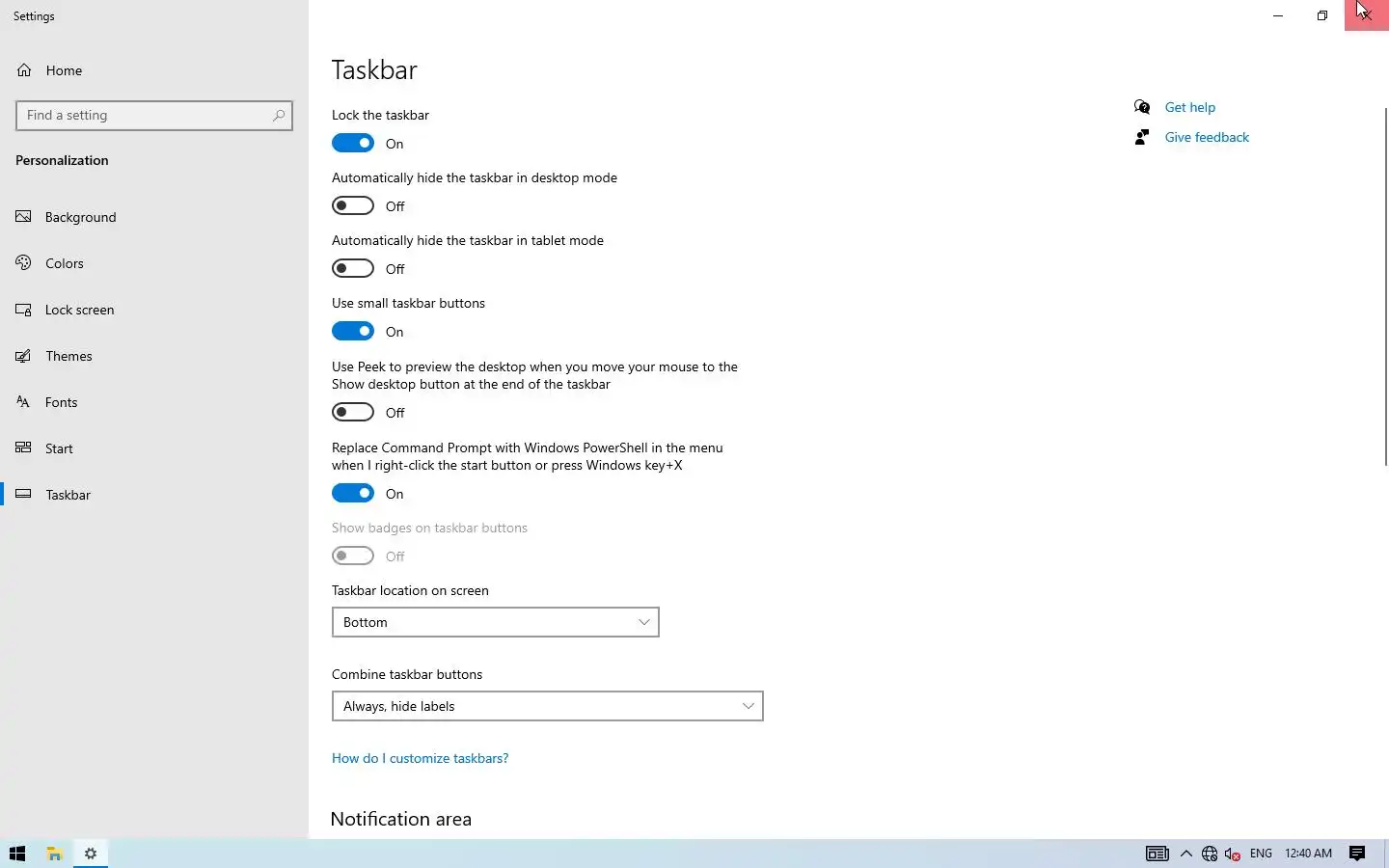Toggle Show badges on taskbar buttons
Screen dimensions: 1389x868
pyautogui.click(x=353, y=556)
